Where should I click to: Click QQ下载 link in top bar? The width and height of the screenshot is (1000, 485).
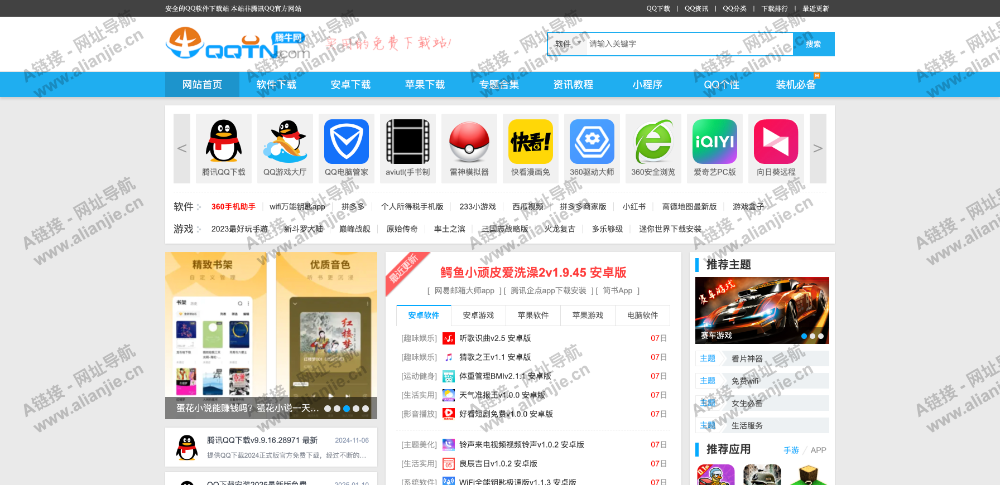pos(658,8)
